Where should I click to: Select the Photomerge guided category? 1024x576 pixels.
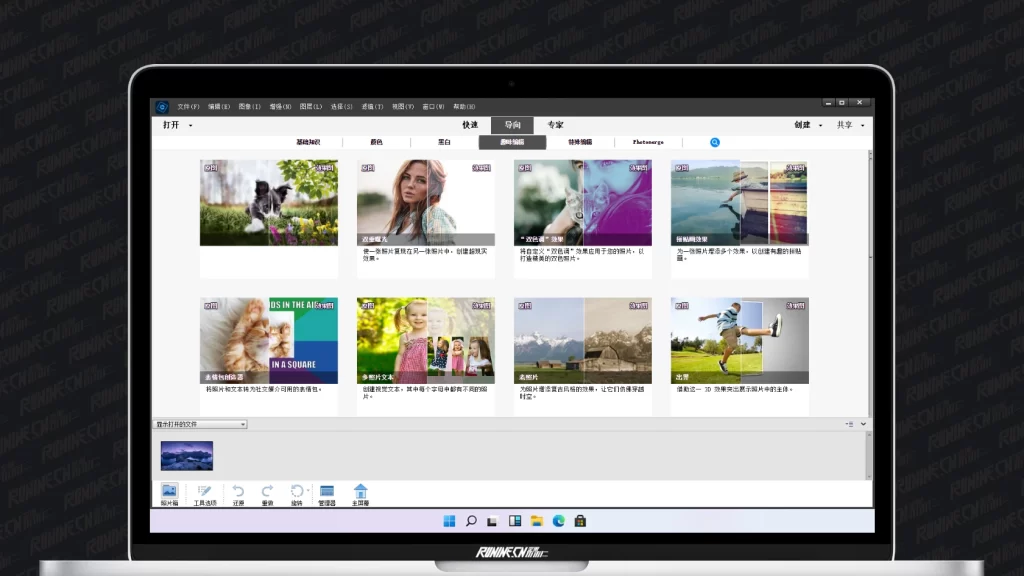(648, 142)
